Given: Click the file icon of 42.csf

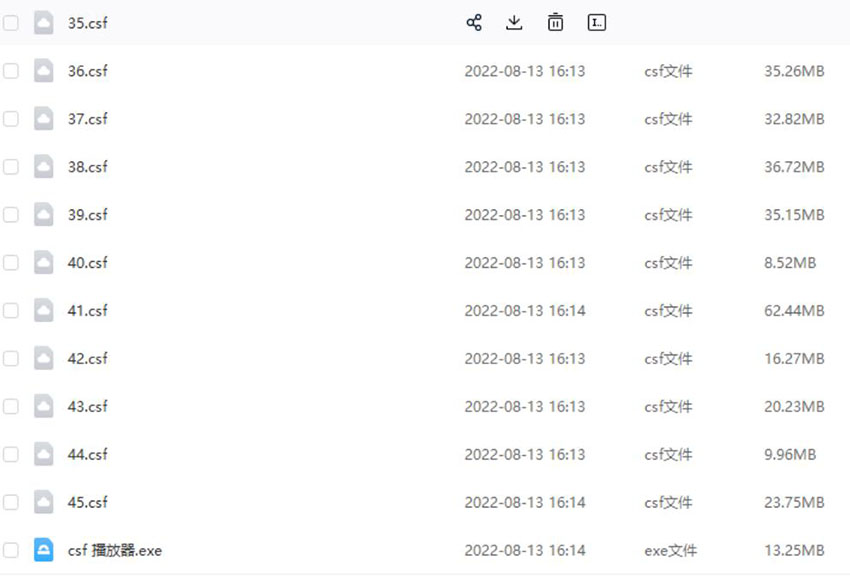Looking at the screenshot, I should click(43, 358).
